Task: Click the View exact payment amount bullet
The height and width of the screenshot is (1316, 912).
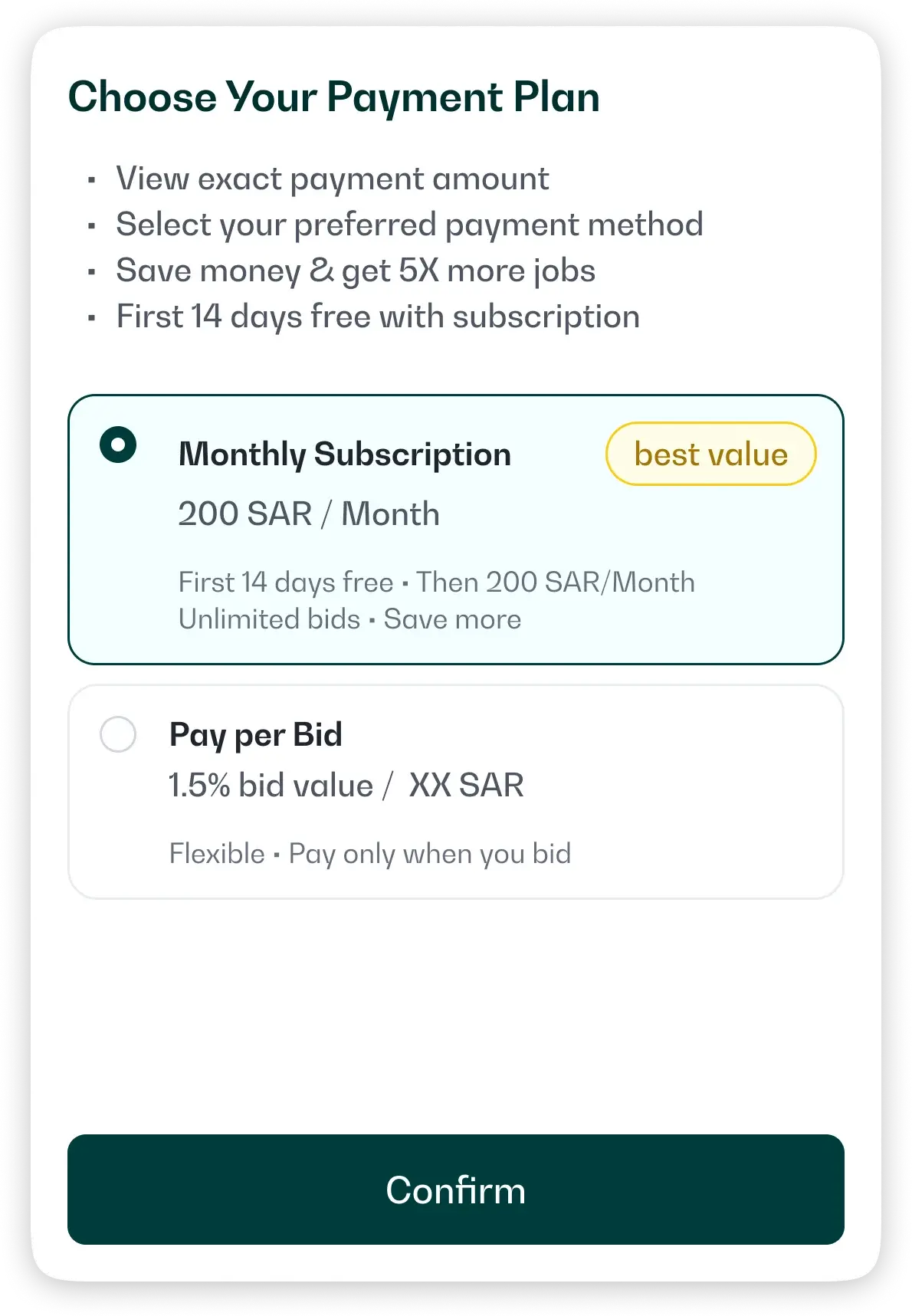Action: coord(333,178)
